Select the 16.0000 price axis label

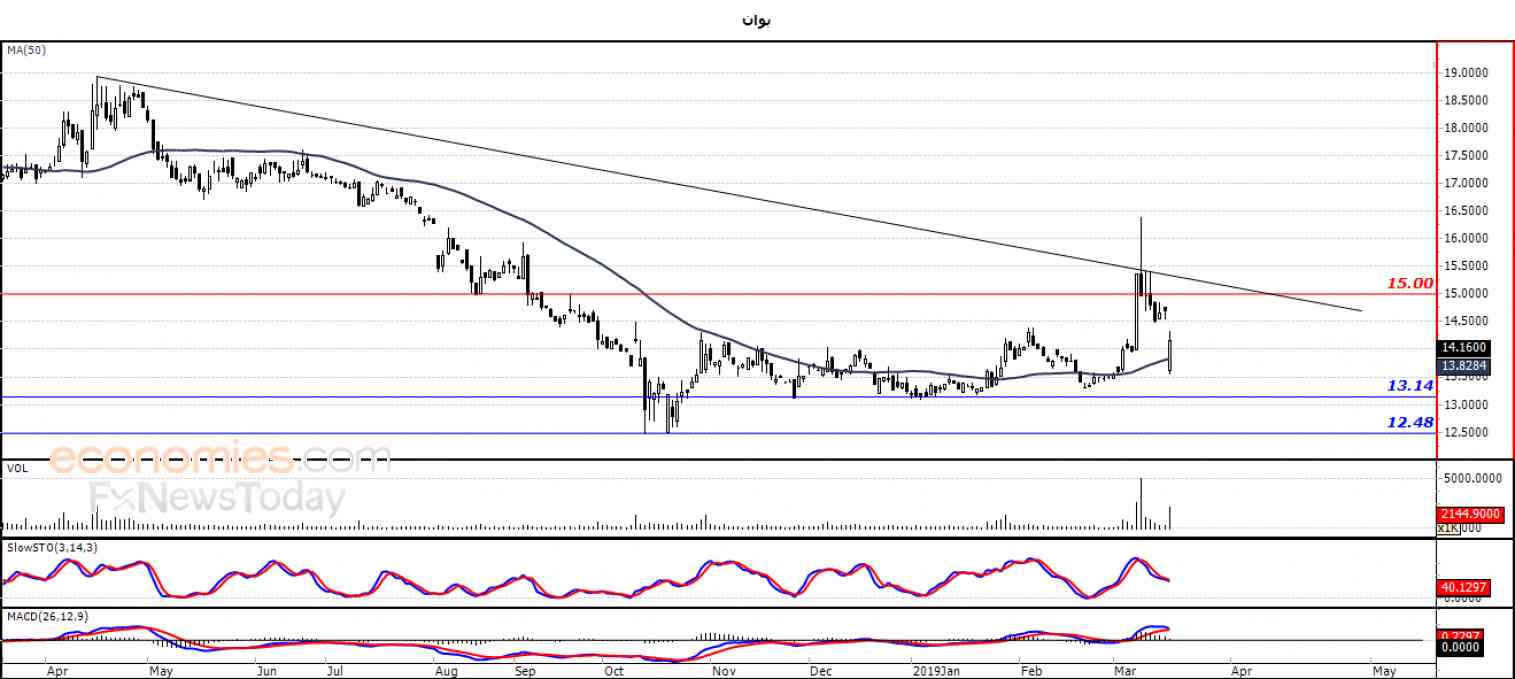pyautogui.click(x=1464, y=238)
